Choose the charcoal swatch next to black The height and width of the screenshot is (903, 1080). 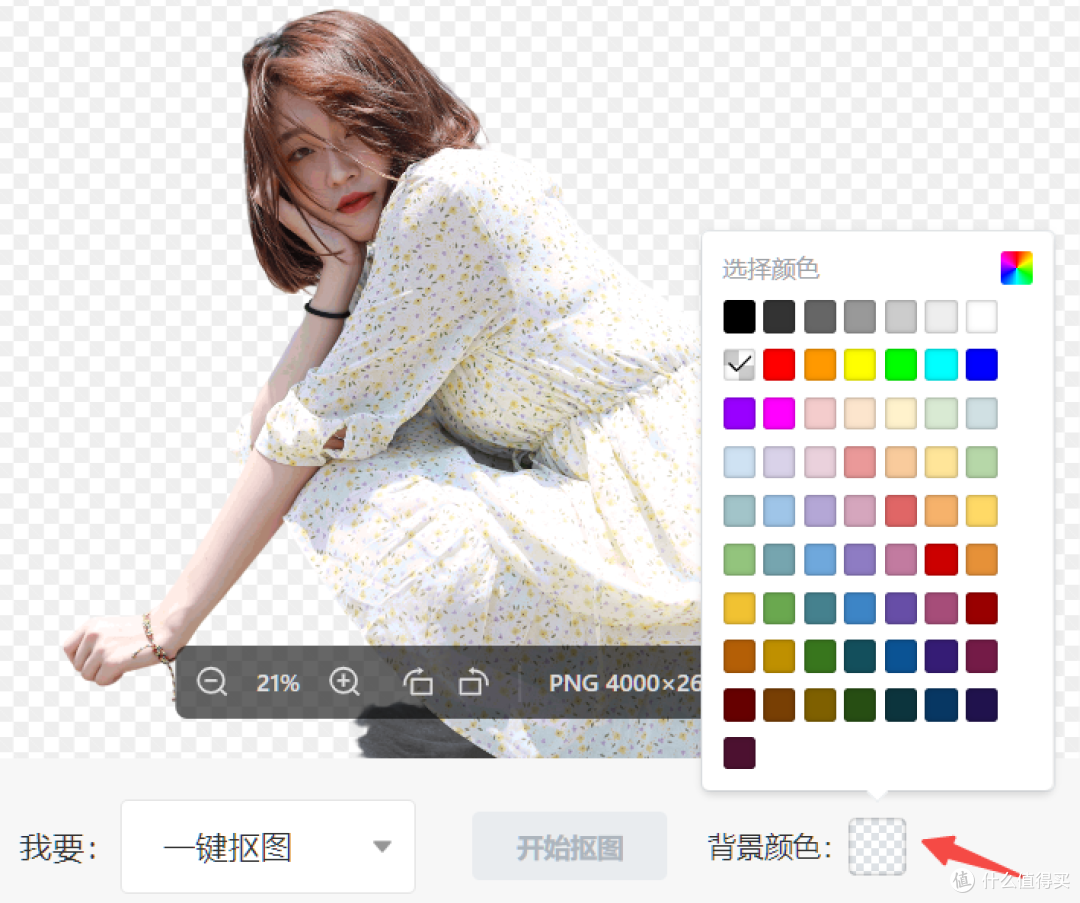click(x=779, y=316)
